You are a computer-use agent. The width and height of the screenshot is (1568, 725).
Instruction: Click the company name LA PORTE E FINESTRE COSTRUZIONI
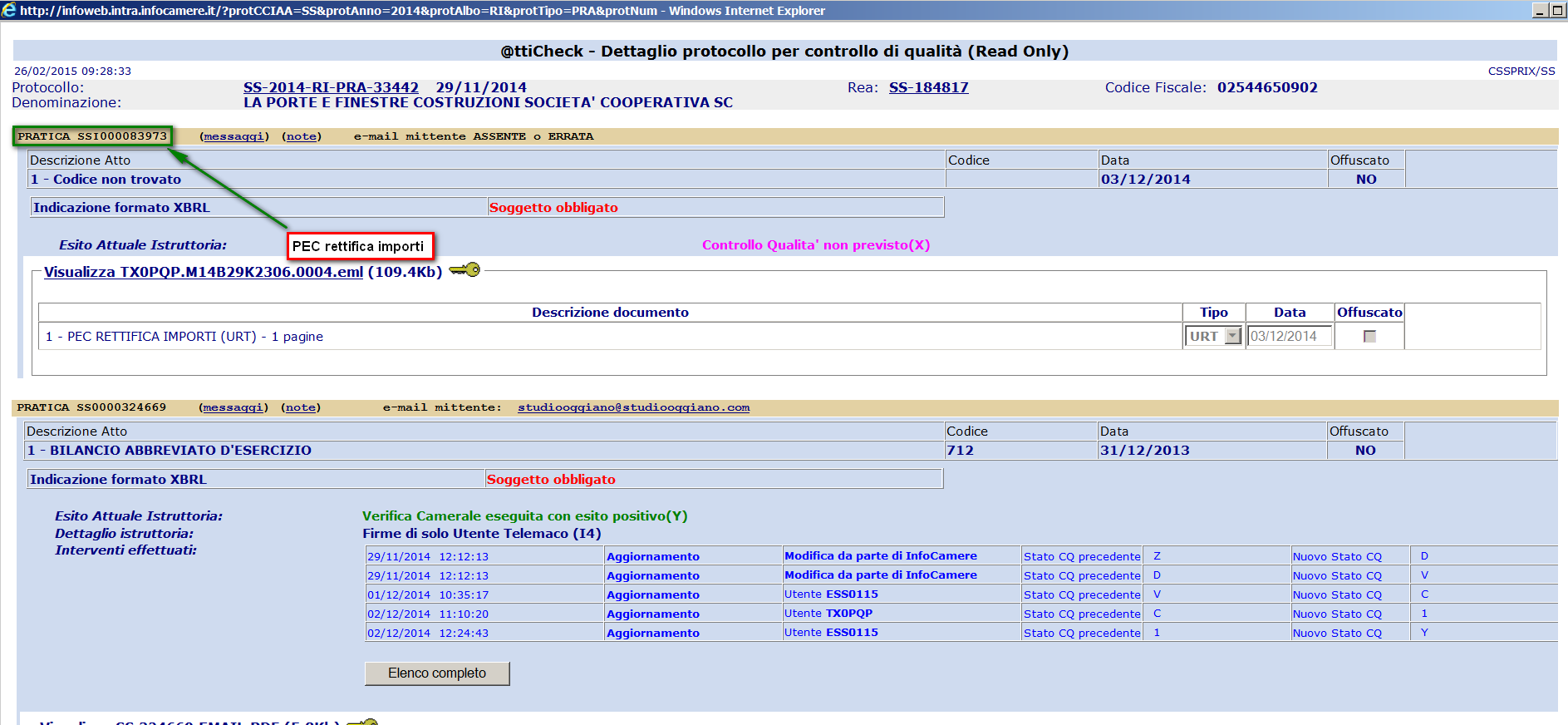coord(488,102)
